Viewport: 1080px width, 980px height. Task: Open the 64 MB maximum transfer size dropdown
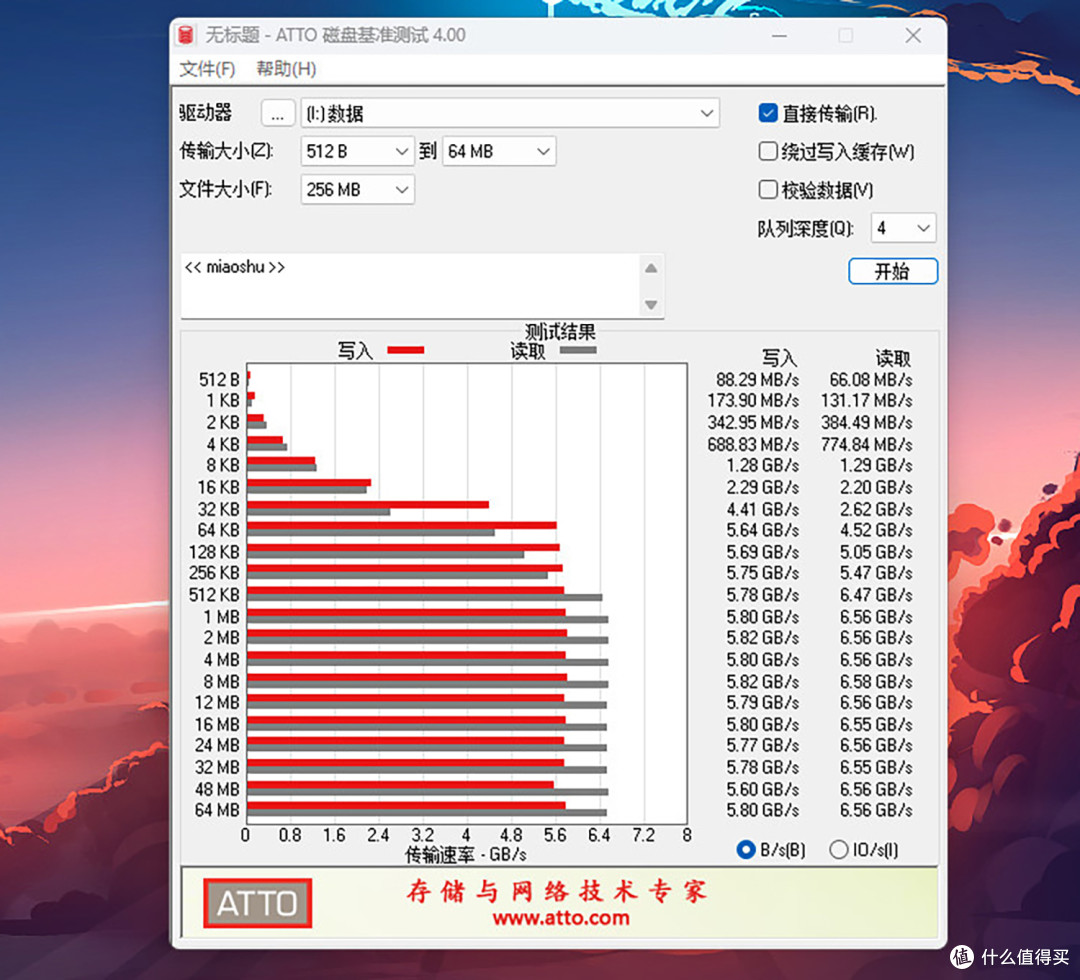(499, 152)
